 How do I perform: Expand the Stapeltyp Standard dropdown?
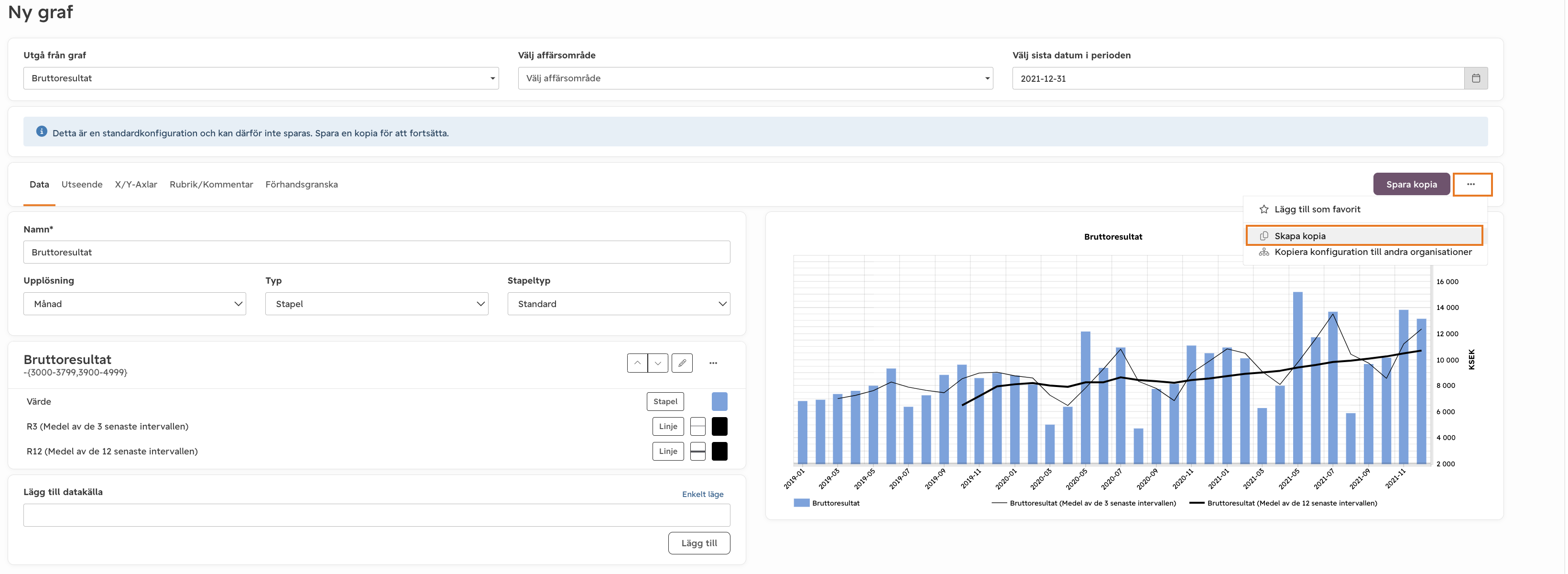coord(619,303)
